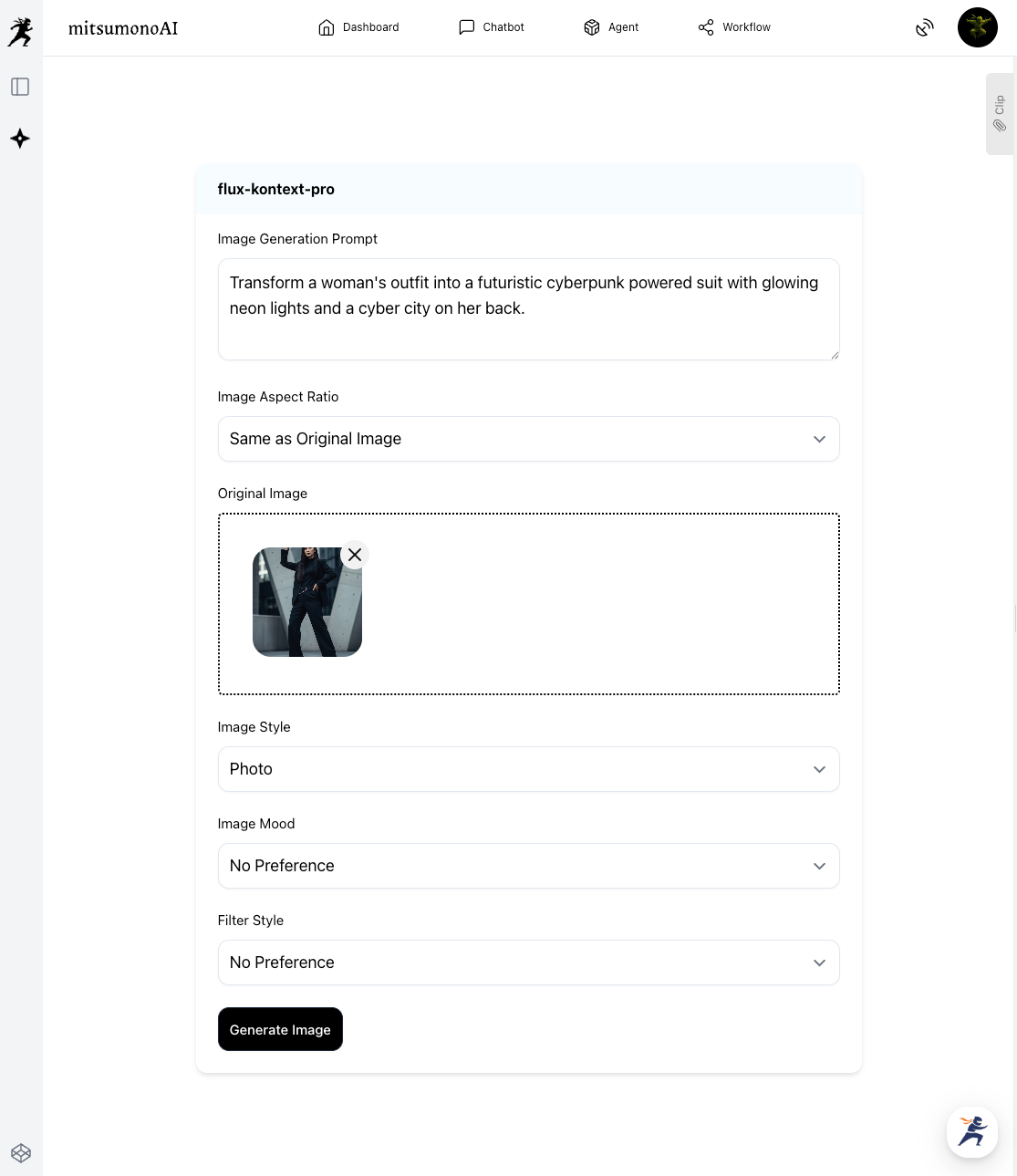Click the mitsumonoAI ninja logo icon

[20, 32]
